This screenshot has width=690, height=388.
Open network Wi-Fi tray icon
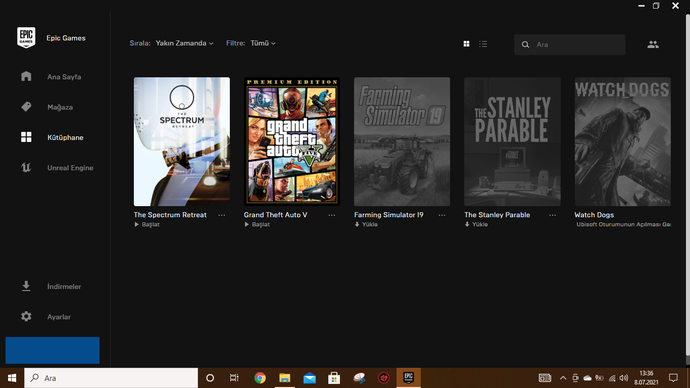pos(612,378)
